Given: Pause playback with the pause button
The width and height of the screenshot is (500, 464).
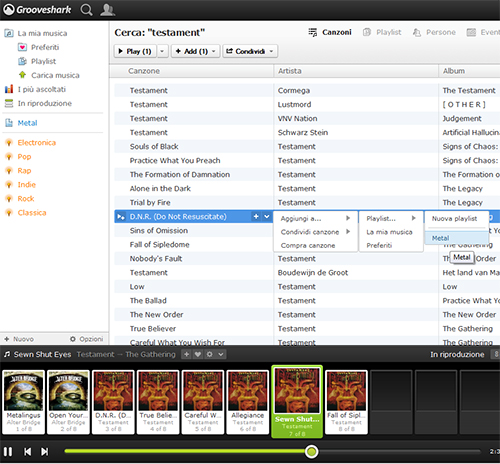Looking at the screenshot, I should click(8, 452).
